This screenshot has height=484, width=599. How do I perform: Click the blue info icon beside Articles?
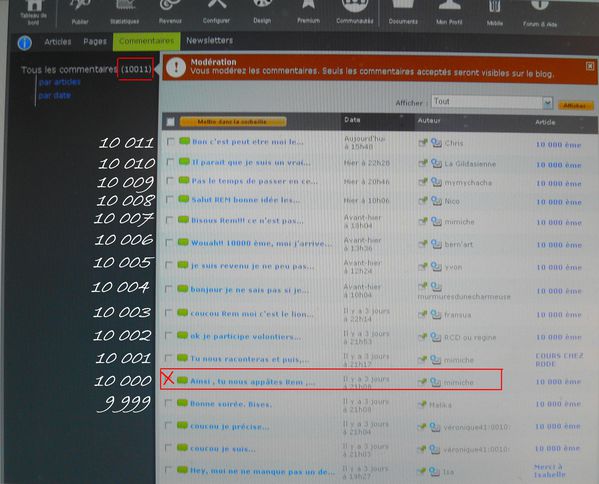[x=25, y=42]
